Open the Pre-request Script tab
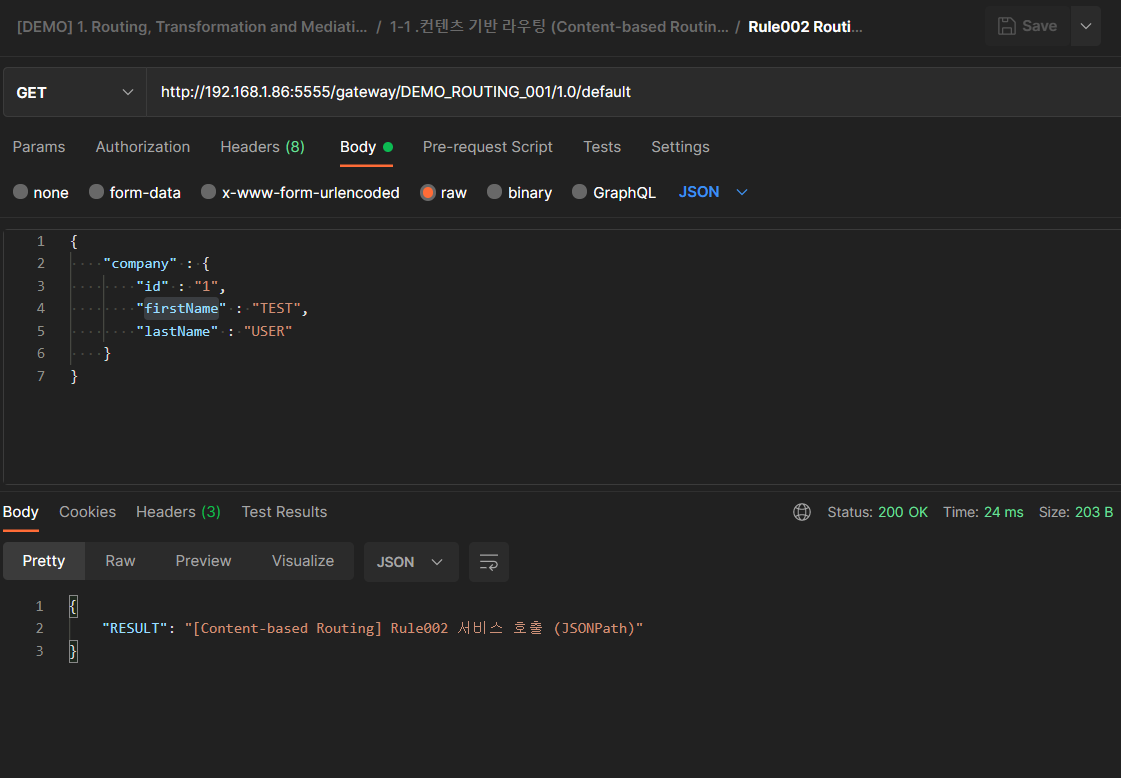This screenshot has height=778, width=1121. pyautogui.click(x=487, y=147)
